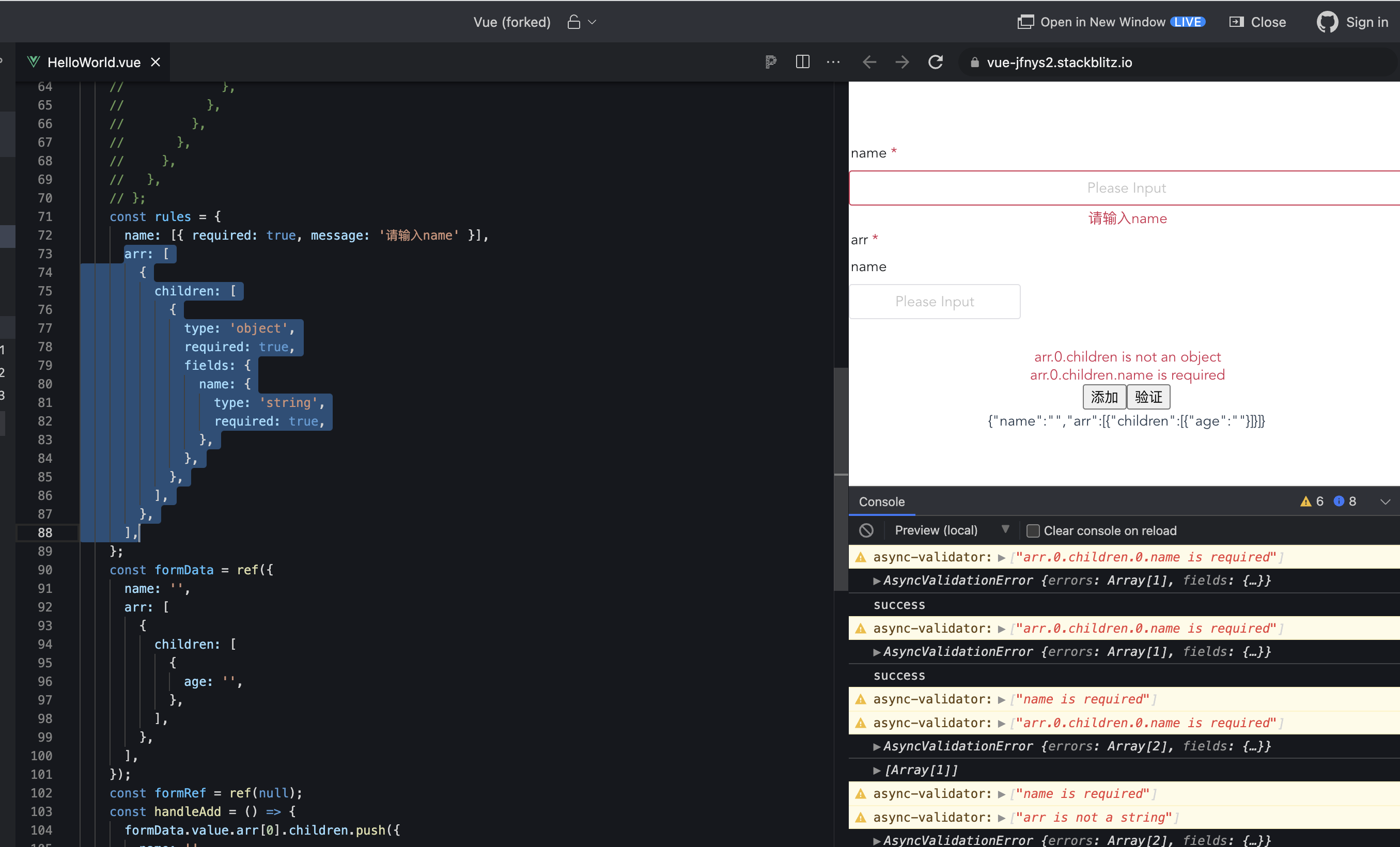Go back in the preview browser
The width and height of the screenshot is (1400, 847).
(869, 62)
